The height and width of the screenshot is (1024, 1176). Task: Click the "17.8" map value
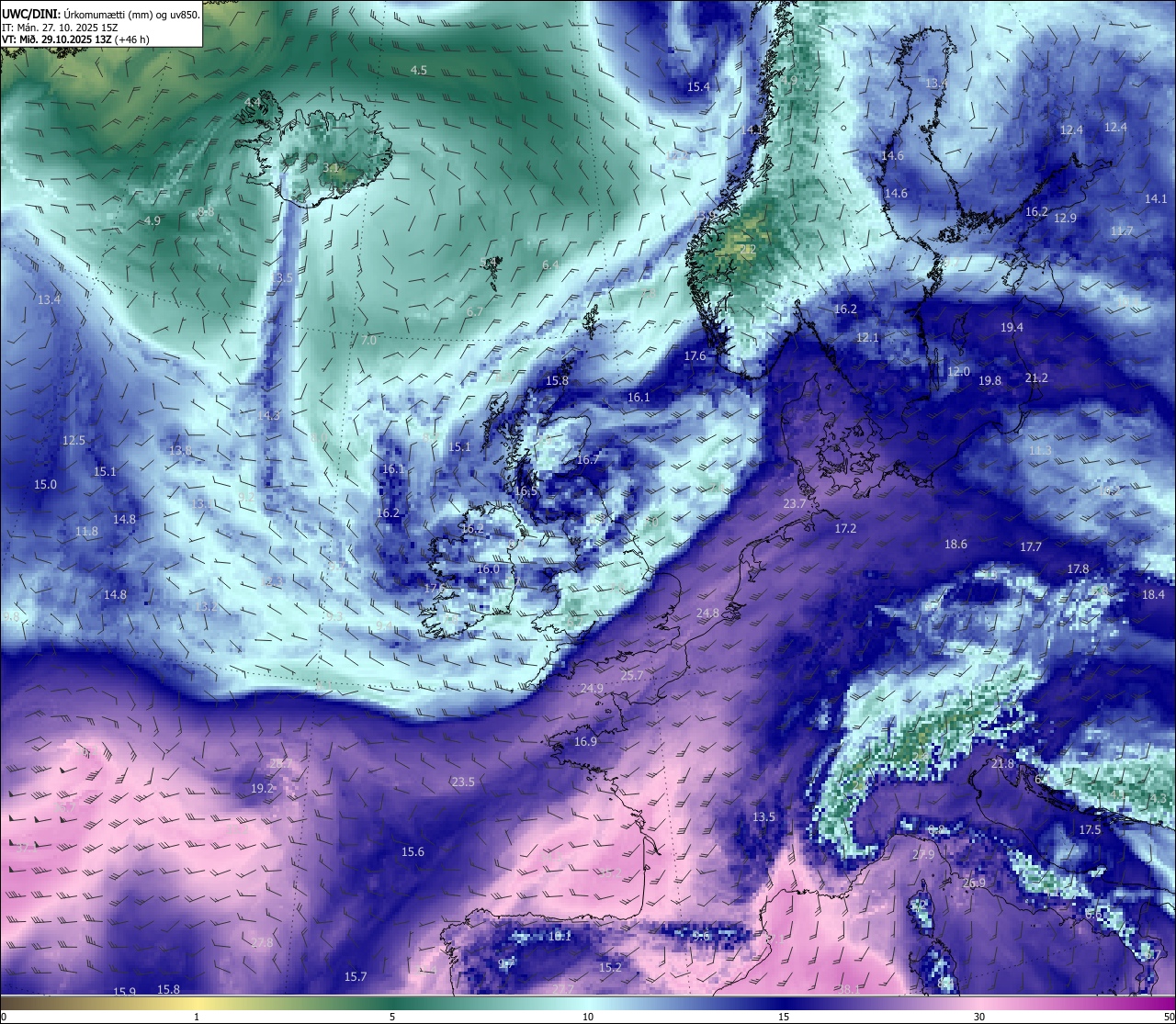click(1078, 569)
